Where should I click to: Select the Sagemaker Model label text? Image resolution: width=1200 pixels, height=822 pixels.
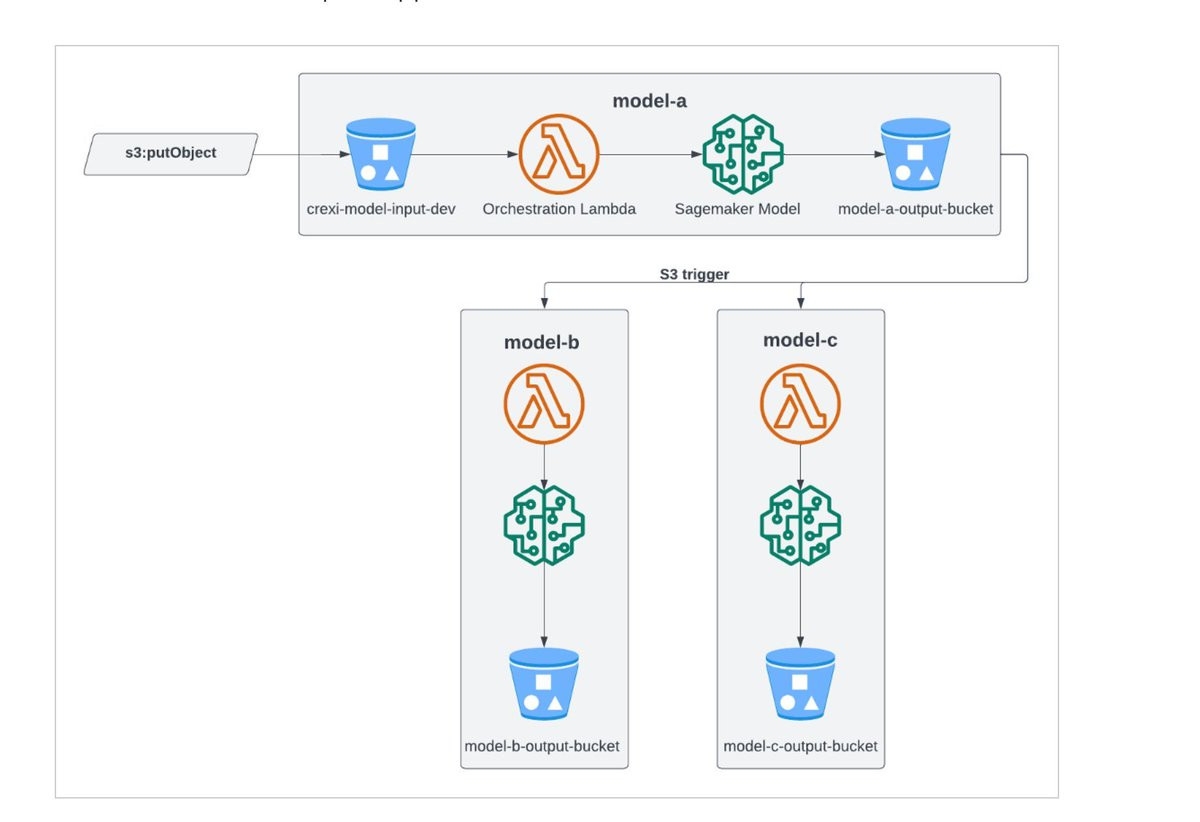(x=738, y=210)
